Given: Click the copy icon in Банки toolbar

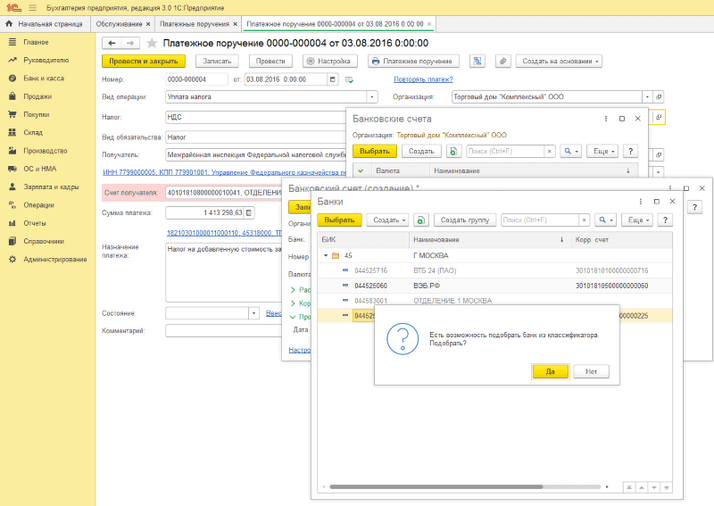Looking at the screenshot, I should (421, 220).
